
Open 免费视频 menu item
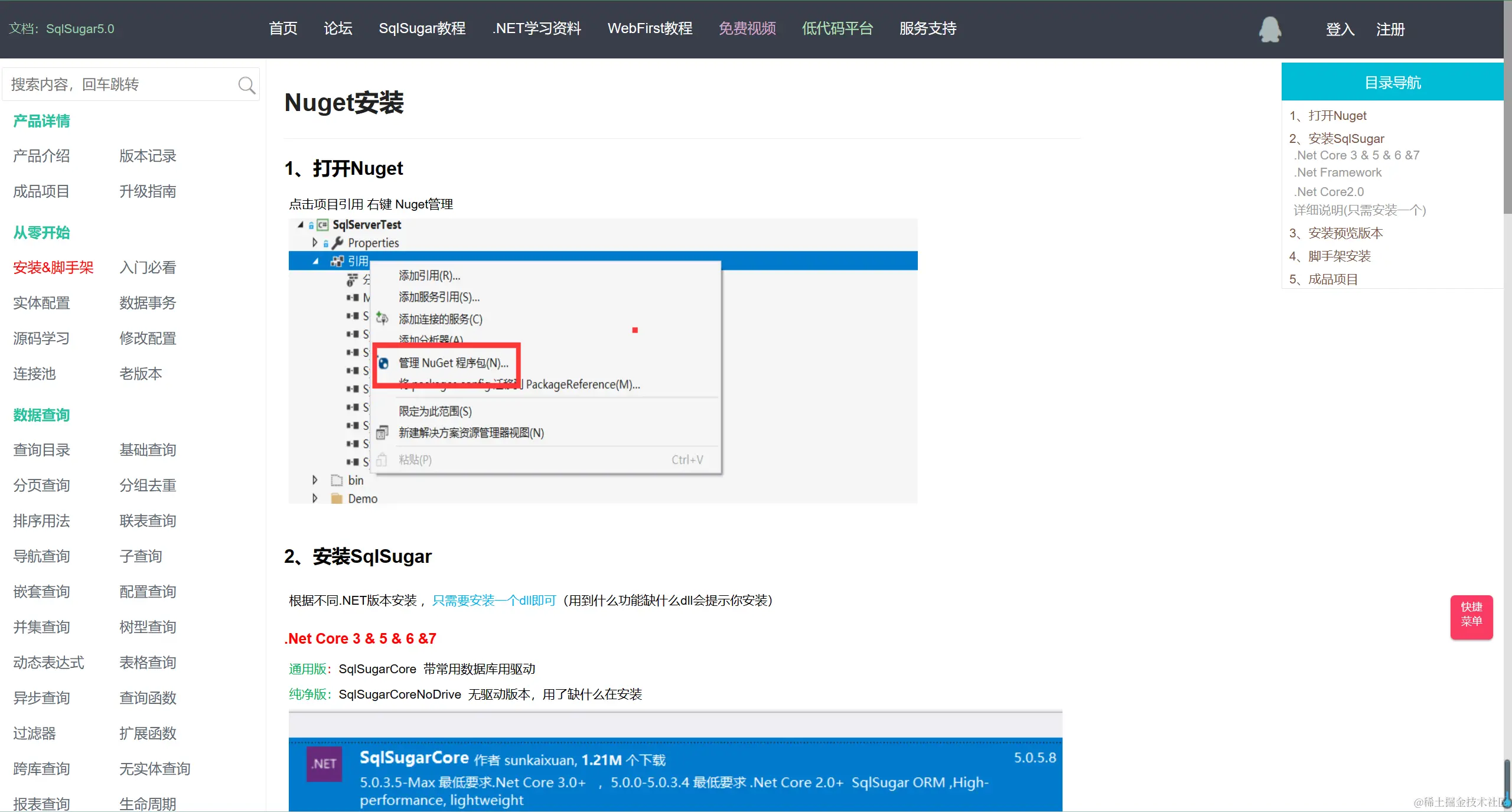(x=747, y=28)
